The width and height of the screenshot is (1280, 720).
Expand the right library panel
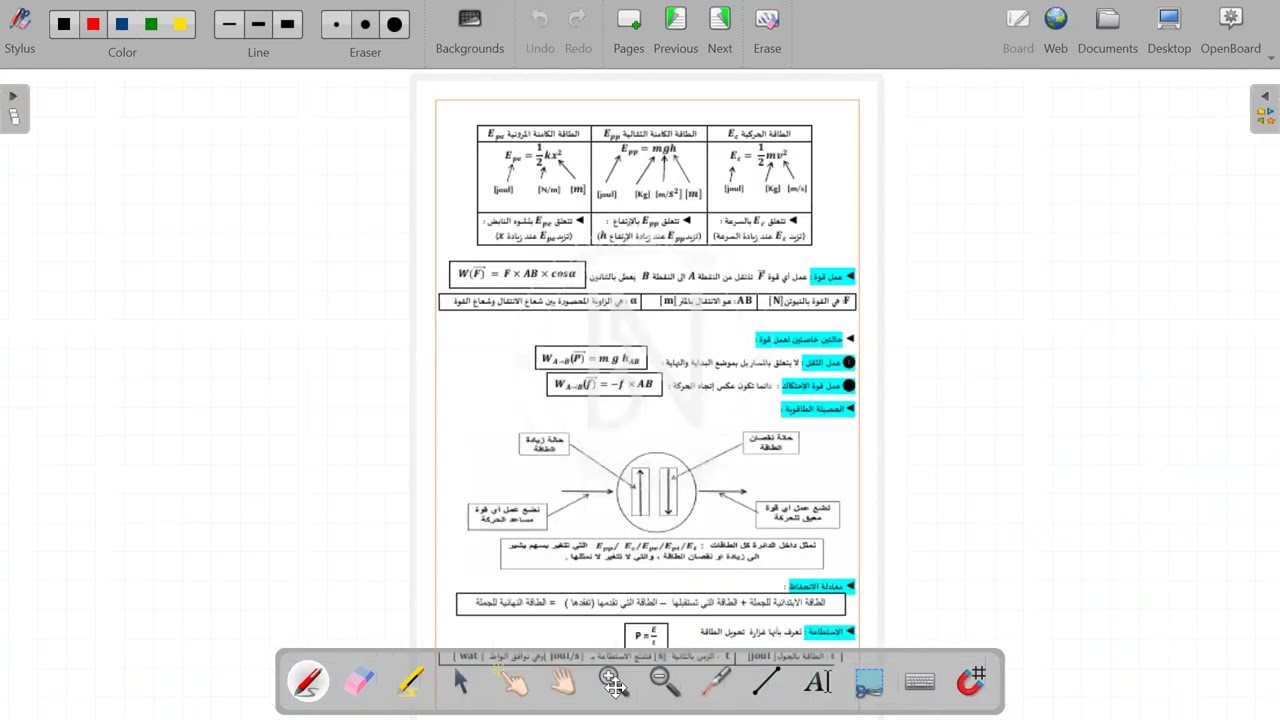[1265, 97]
